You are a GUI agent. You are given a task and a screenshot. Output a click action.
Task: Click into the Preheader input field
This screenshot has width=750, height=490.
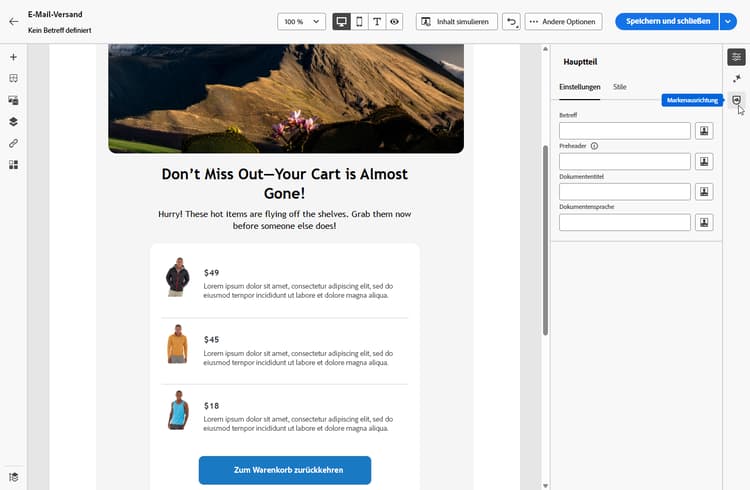click(x=625, y=162)
